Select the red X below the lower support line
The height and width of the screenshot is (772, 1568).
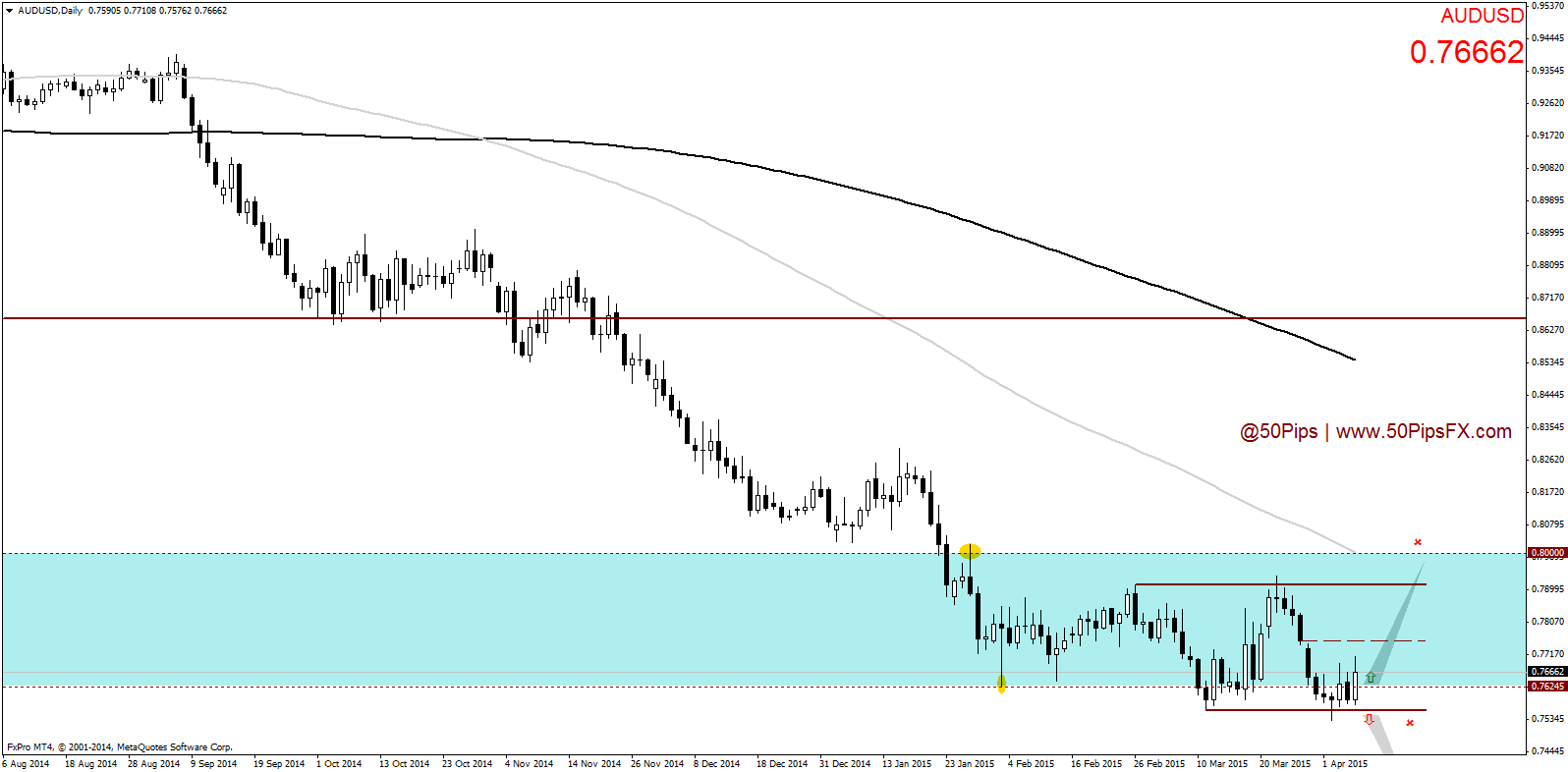[x=1410, y=723]
